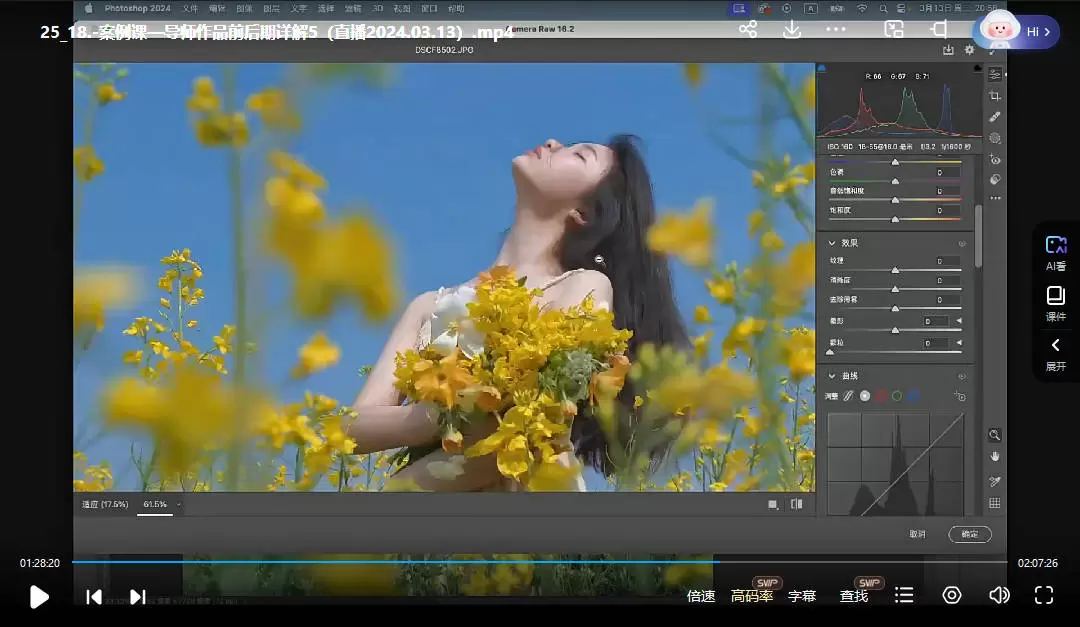Open the 查找 search feature
The height and width of the screenshot is (627, 1080).
[x=854, y=596]
